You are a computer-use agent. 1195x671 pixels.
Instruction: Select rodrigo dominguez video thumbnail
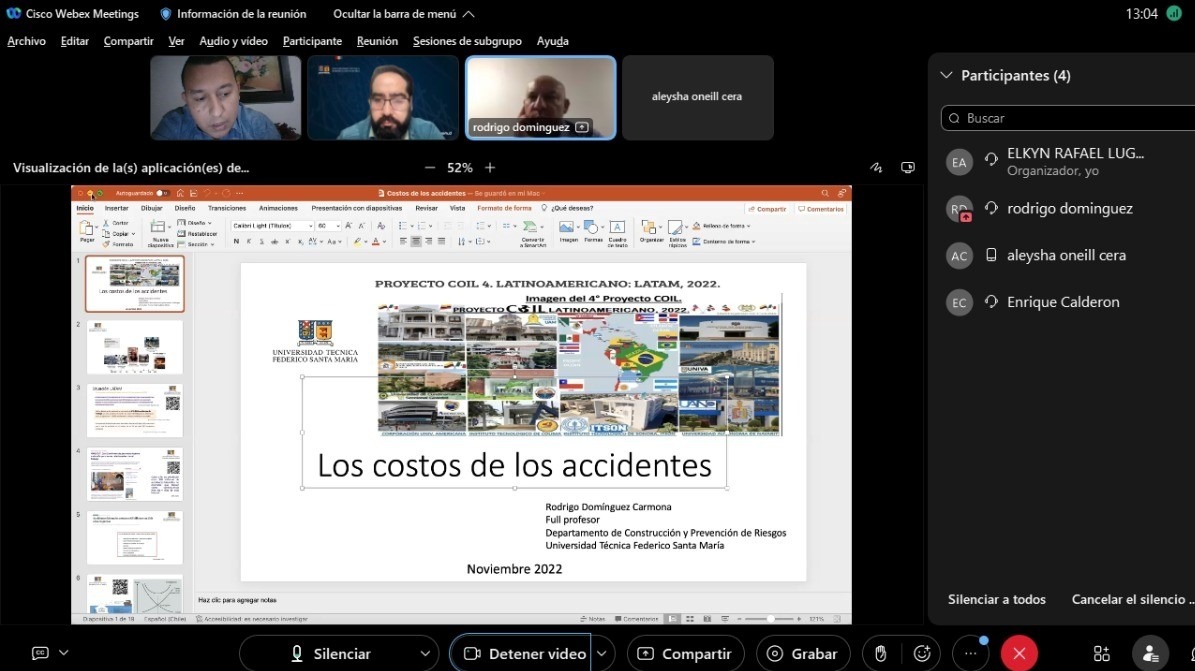[540, 98]
